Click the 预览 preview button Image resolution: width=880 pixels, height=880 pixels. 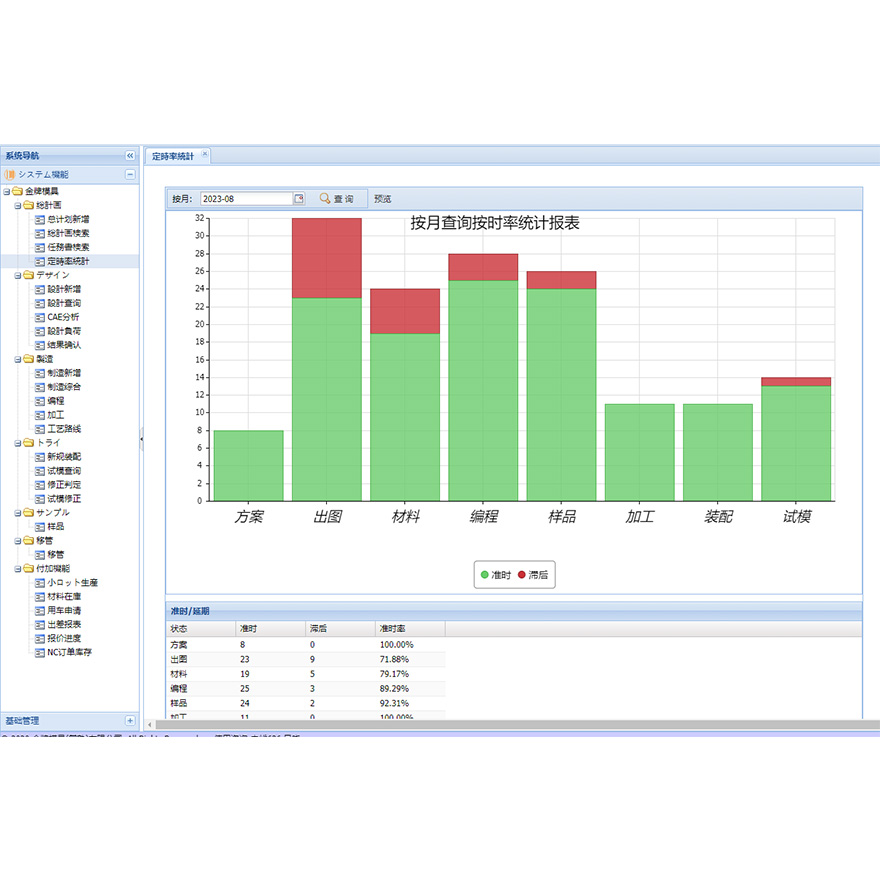(383, 199)
